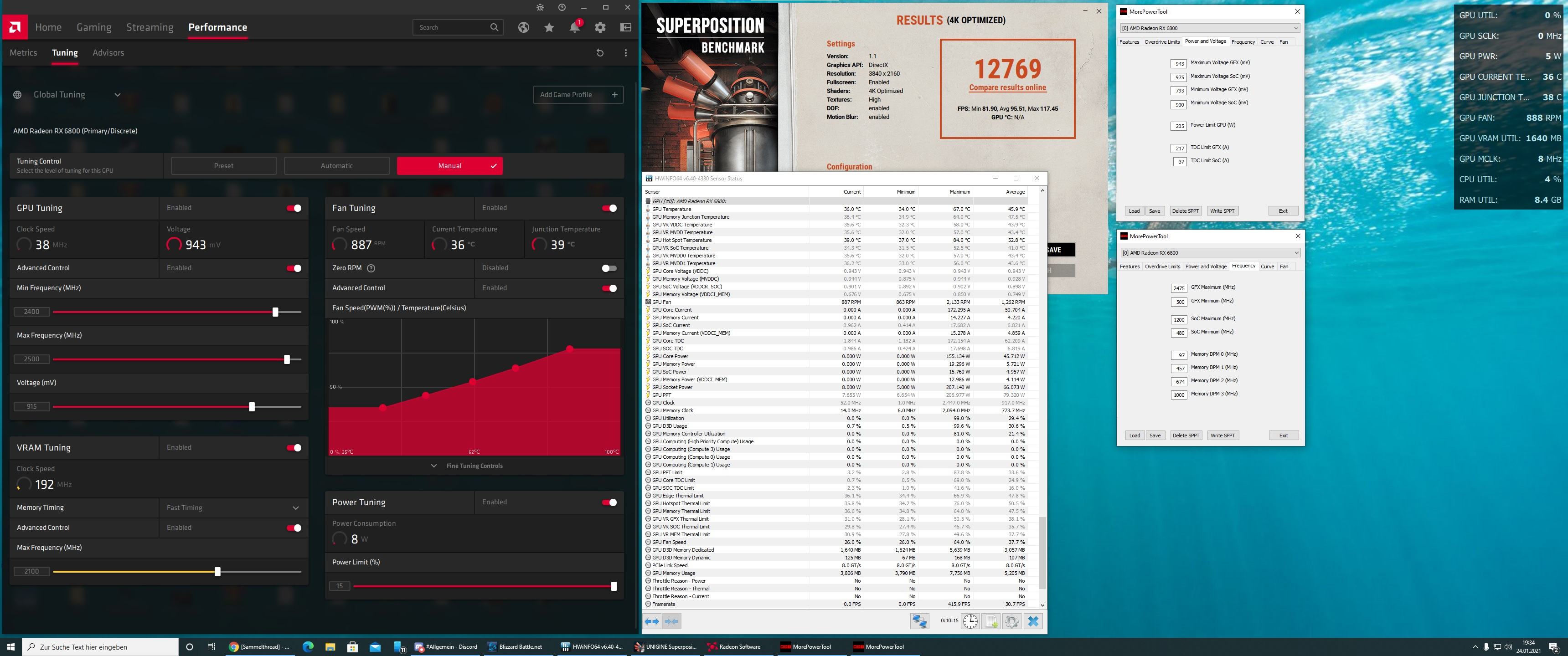Select Manual tuning control option
The height and width of the screenshot is (656, 1568).
coord(450,165)
